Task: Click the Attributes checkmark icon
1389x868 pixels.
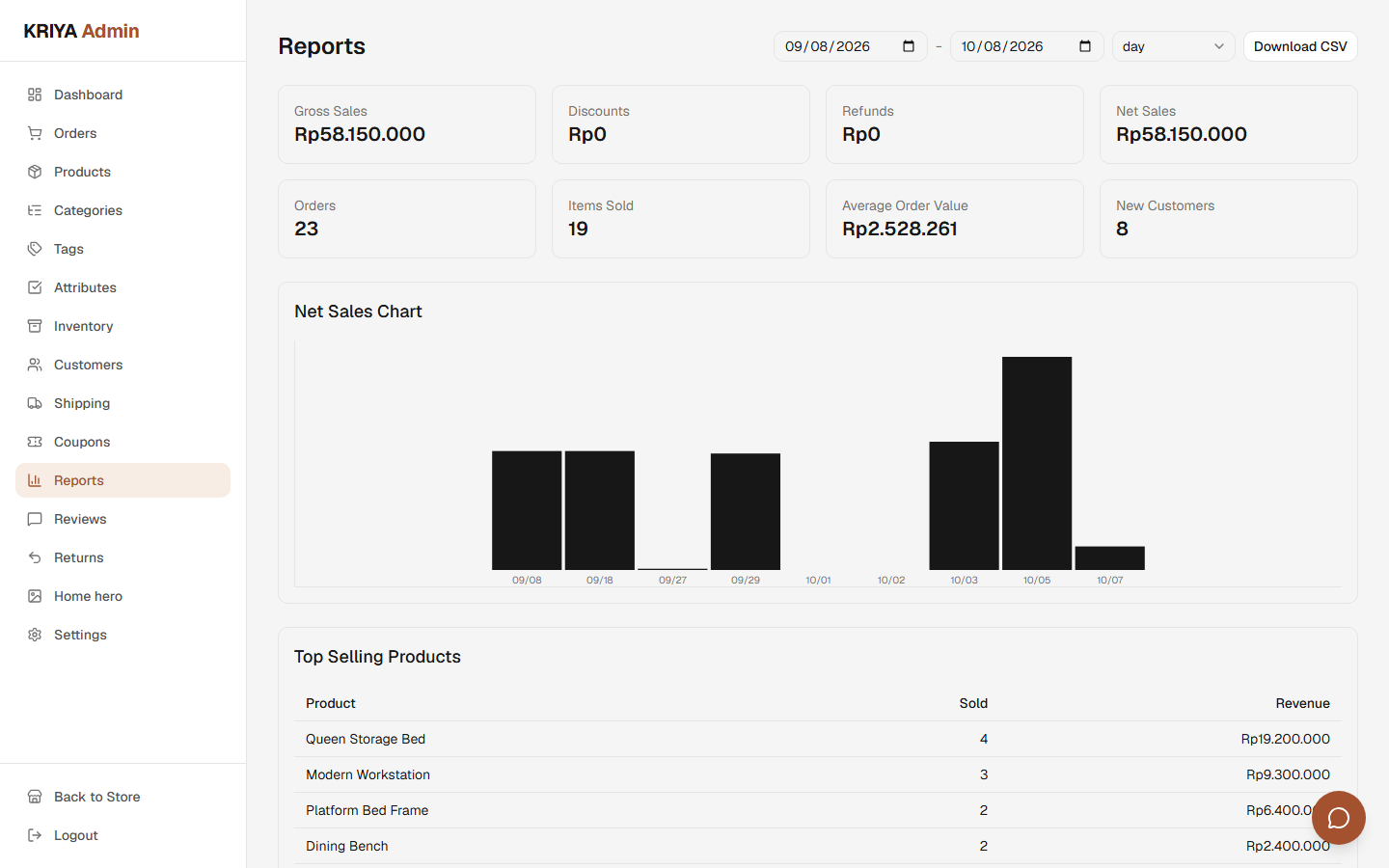Action: click(35, 287)
